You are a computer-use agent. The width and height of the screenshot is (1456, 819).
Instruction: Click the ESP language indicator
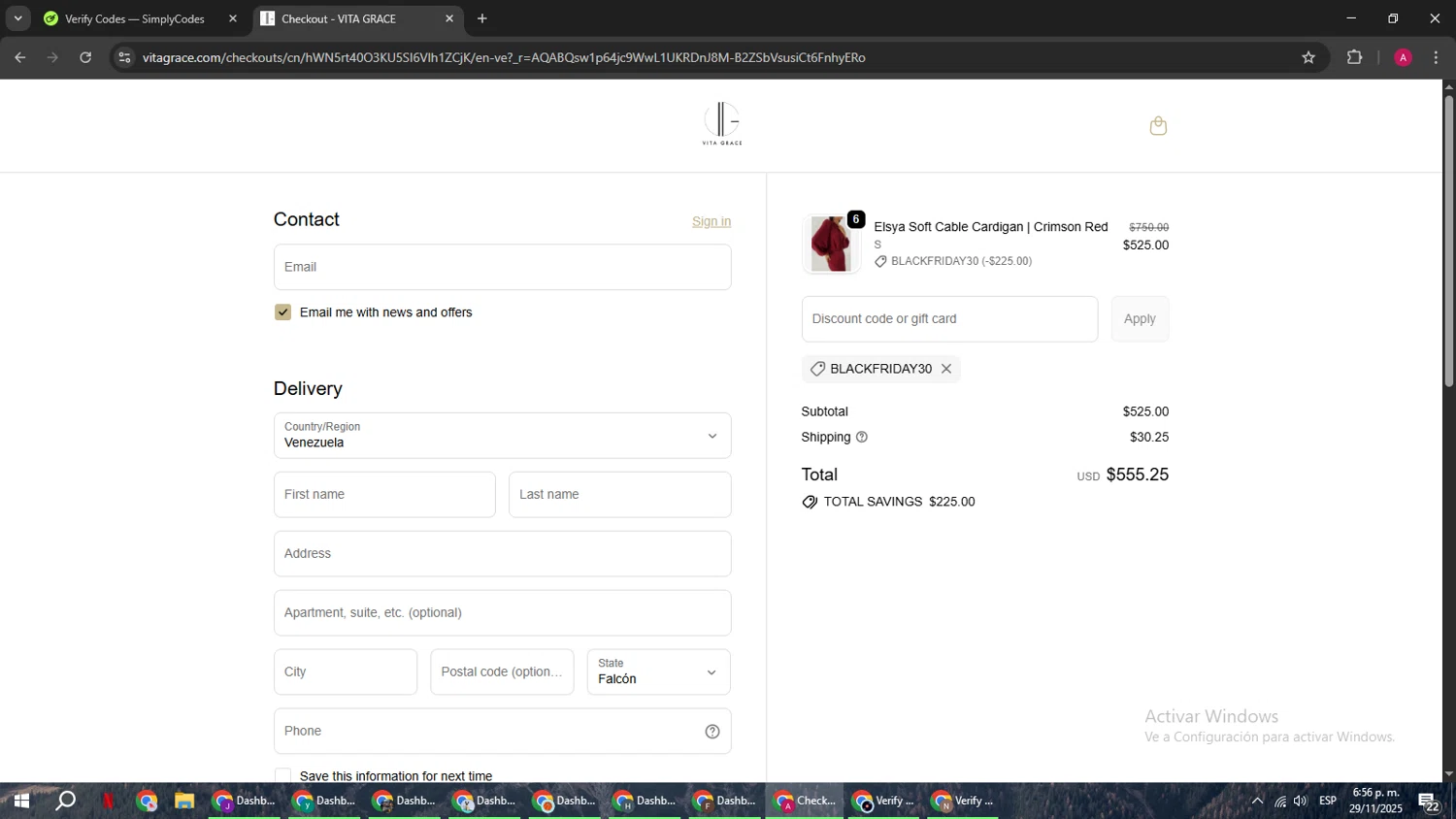point(1328,802)
